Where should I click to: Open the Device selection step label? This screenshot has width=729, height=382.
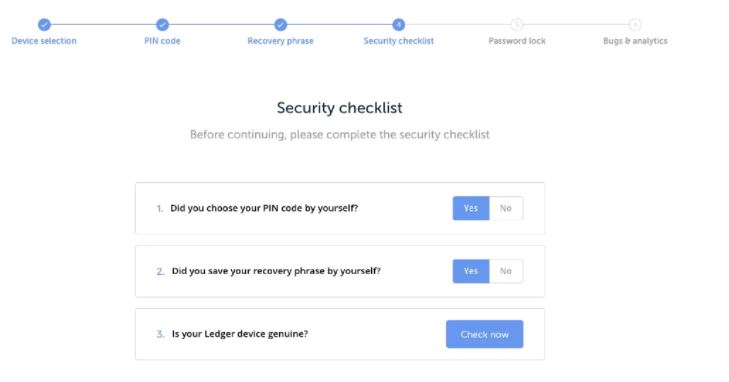click(44, 41)
